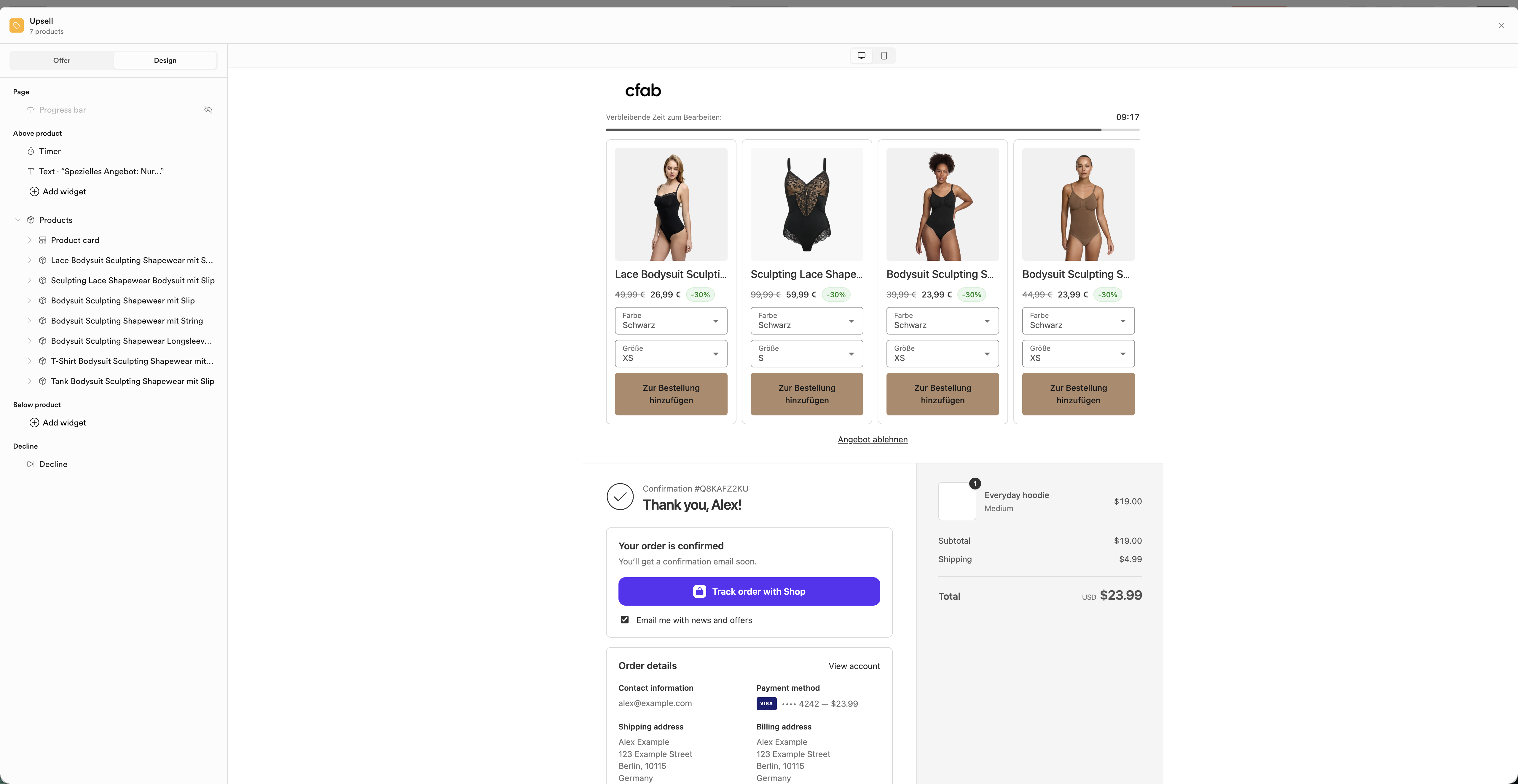This screenshot has width=1518, height=784.
Task: Click the Everyday hoodie thumbnail
Action: pyautogui.click(x=957, y=501)
